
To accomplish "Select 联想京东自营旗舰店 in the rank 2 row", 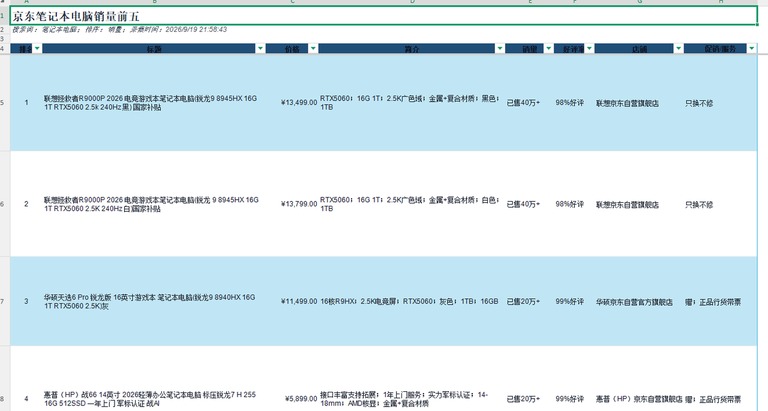I will [639, 204].
